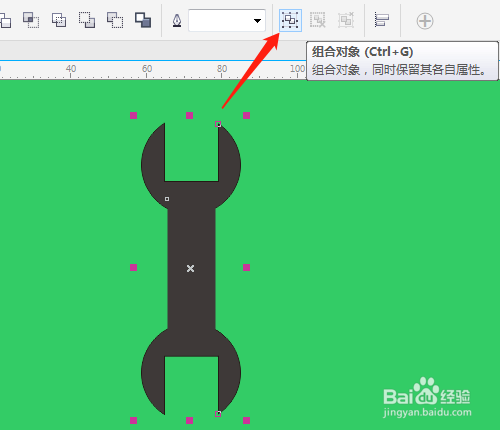Click the top-left selection handle of the wrench

click(x=134, y=116)
